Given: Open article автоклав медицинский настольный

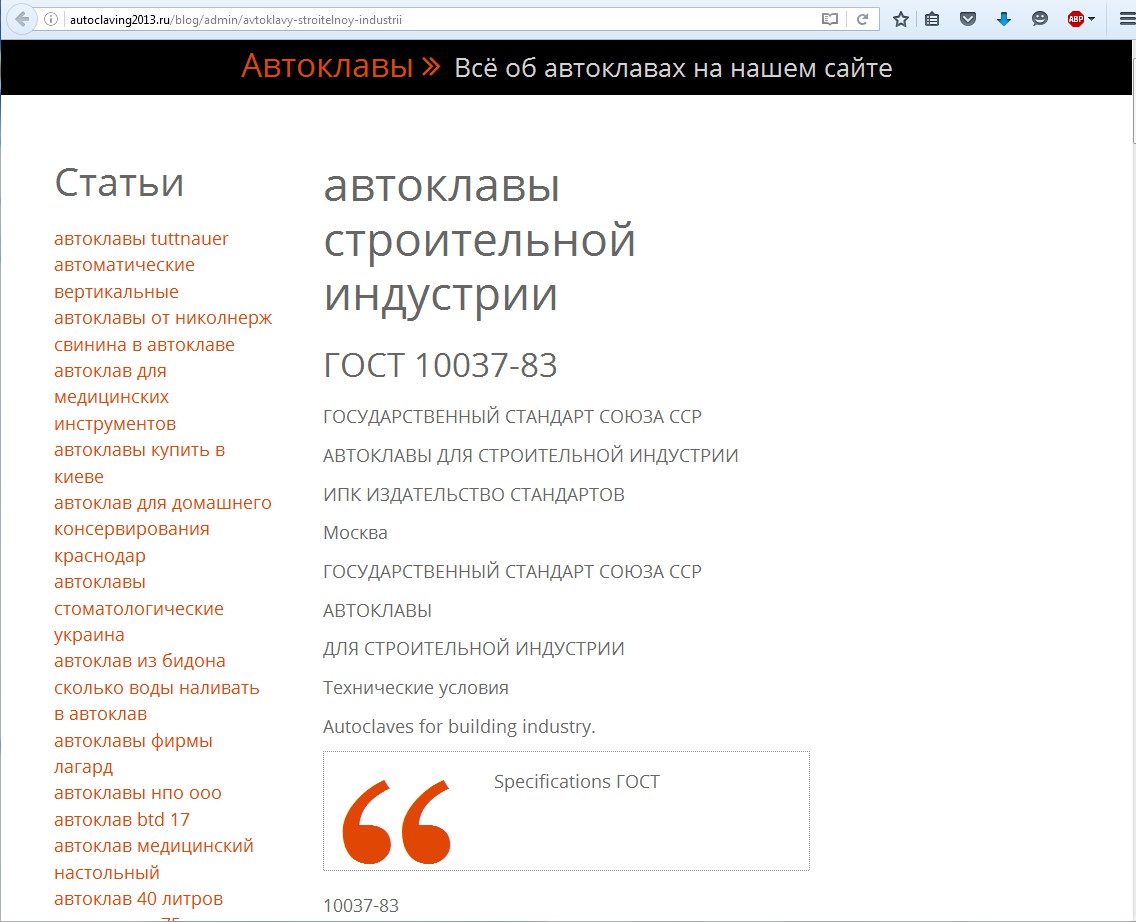Looking at the screenshot, I should point(154,859).
